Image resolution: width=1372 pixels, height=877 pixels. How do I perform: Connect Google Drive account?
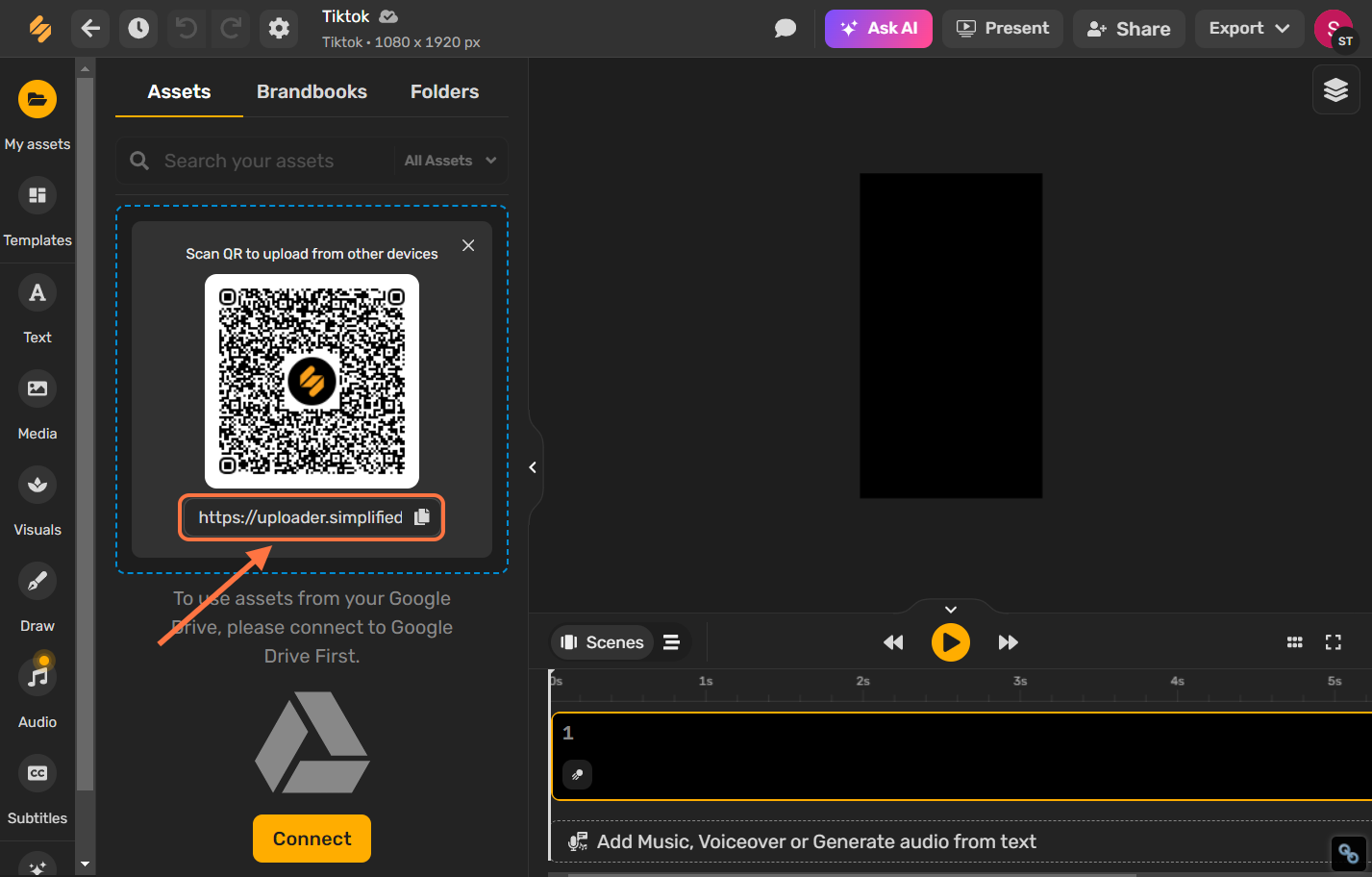(x=312, y=839)
